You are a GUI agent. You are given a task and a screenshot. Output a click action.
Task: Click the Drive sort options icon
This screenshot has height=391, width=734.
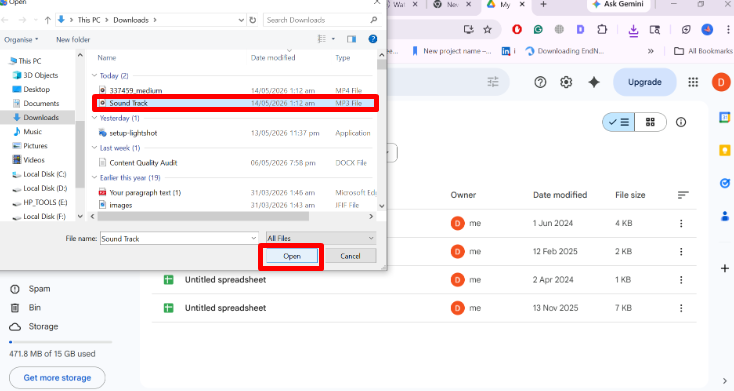683,195
